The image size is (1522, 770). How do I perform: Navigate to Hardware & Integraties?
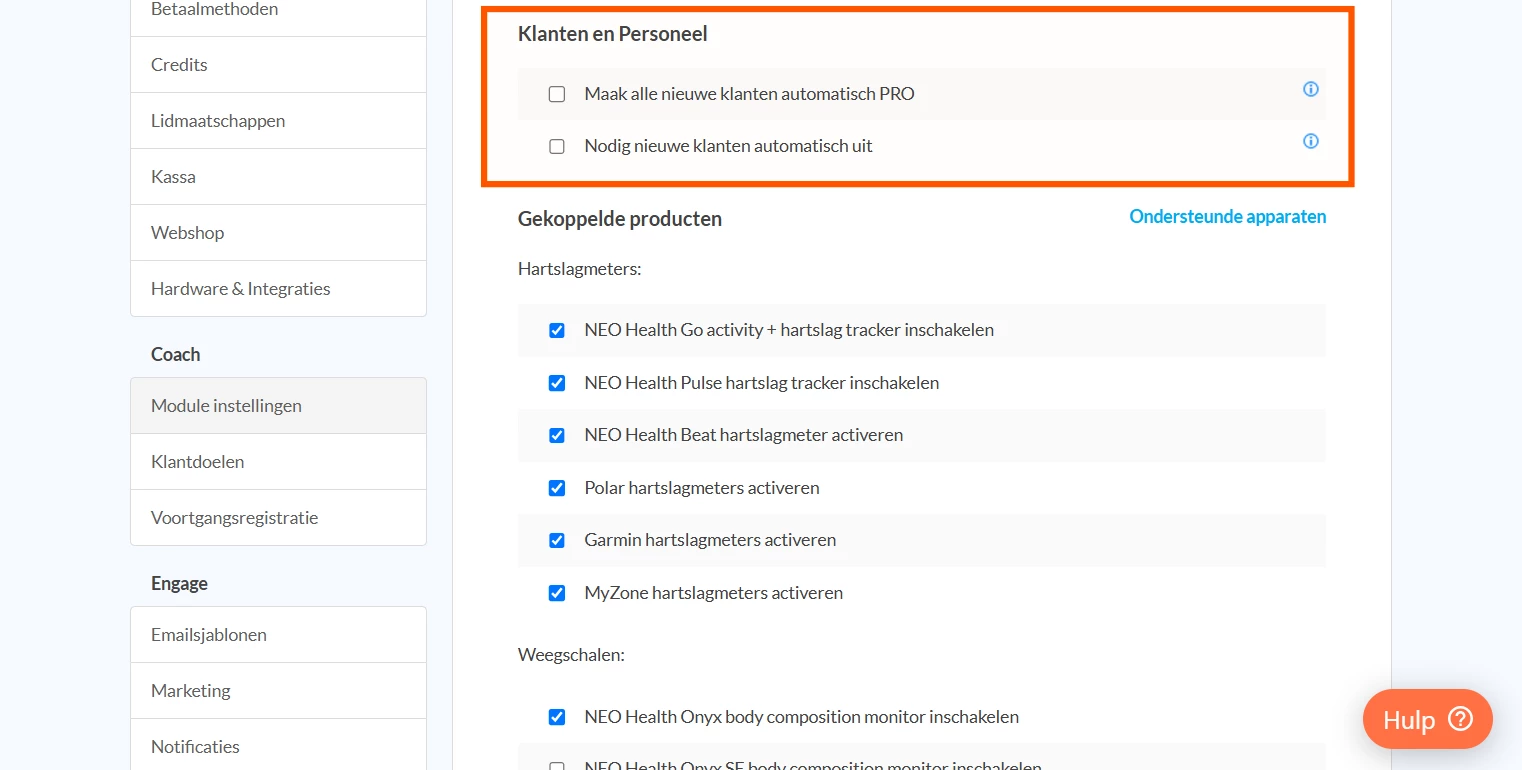tap(240, 289)
